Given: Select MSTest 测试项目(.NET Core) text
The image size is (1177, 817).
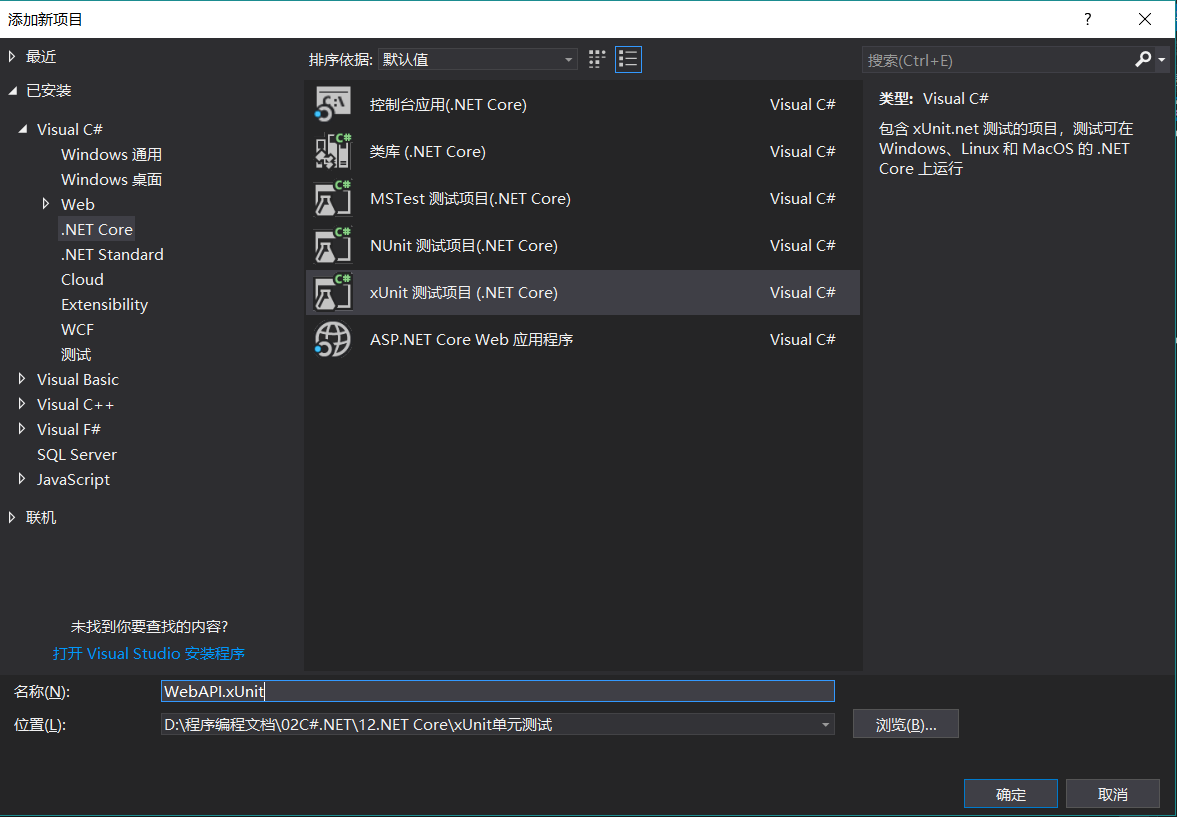Looking at the screenshot, I should pyautogui.click(x=470, y=198).
